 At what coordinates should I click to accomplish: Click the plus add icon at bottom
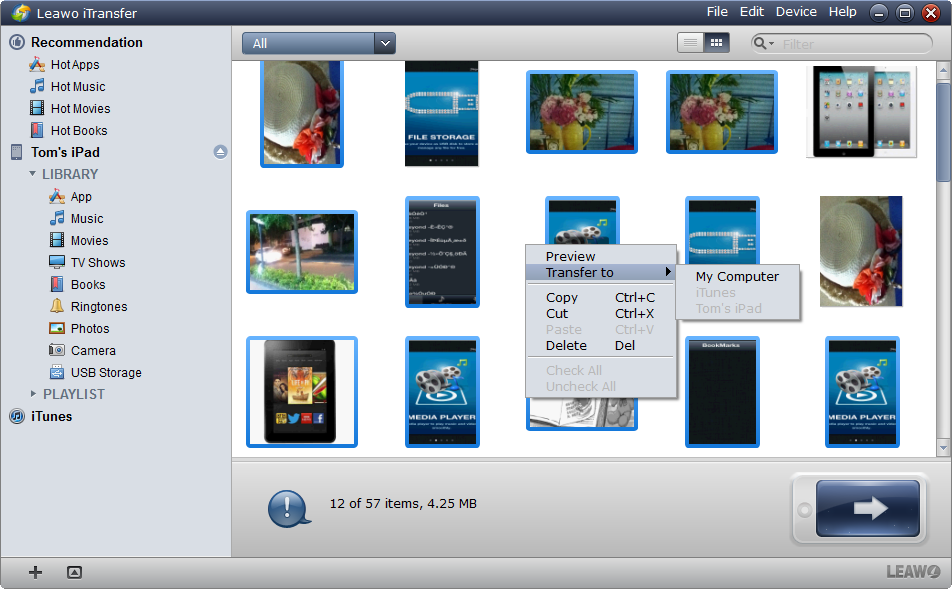pos(35,572)
